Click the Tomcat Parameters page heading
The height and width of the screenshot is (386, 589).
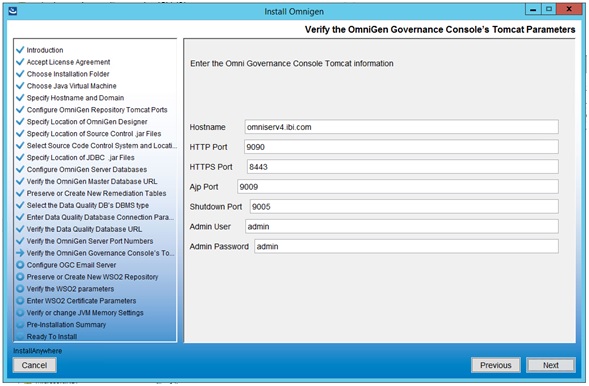440,29
